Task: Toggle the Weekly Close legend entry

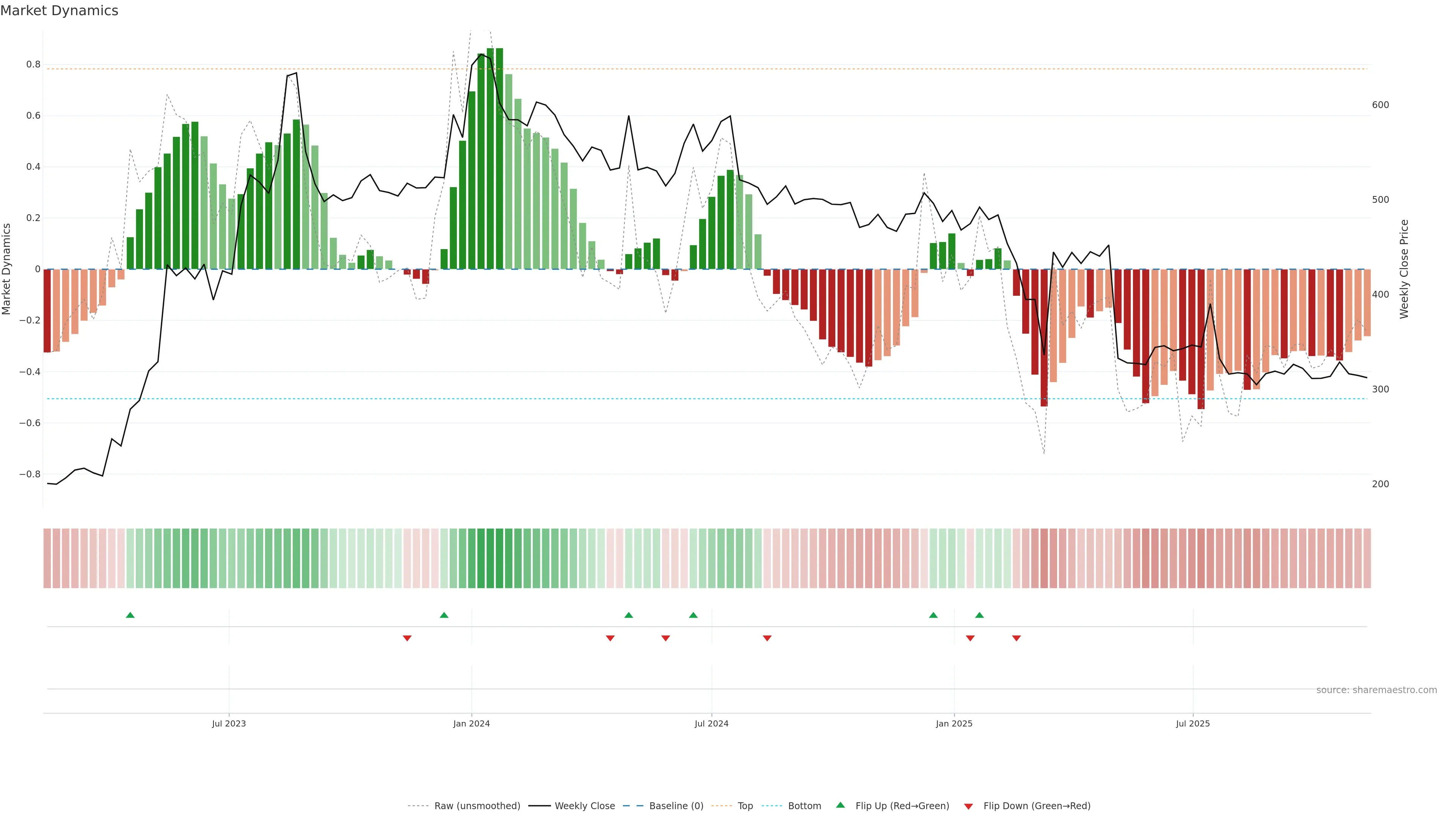Action: pyautogui.click(x=584, y=806)
